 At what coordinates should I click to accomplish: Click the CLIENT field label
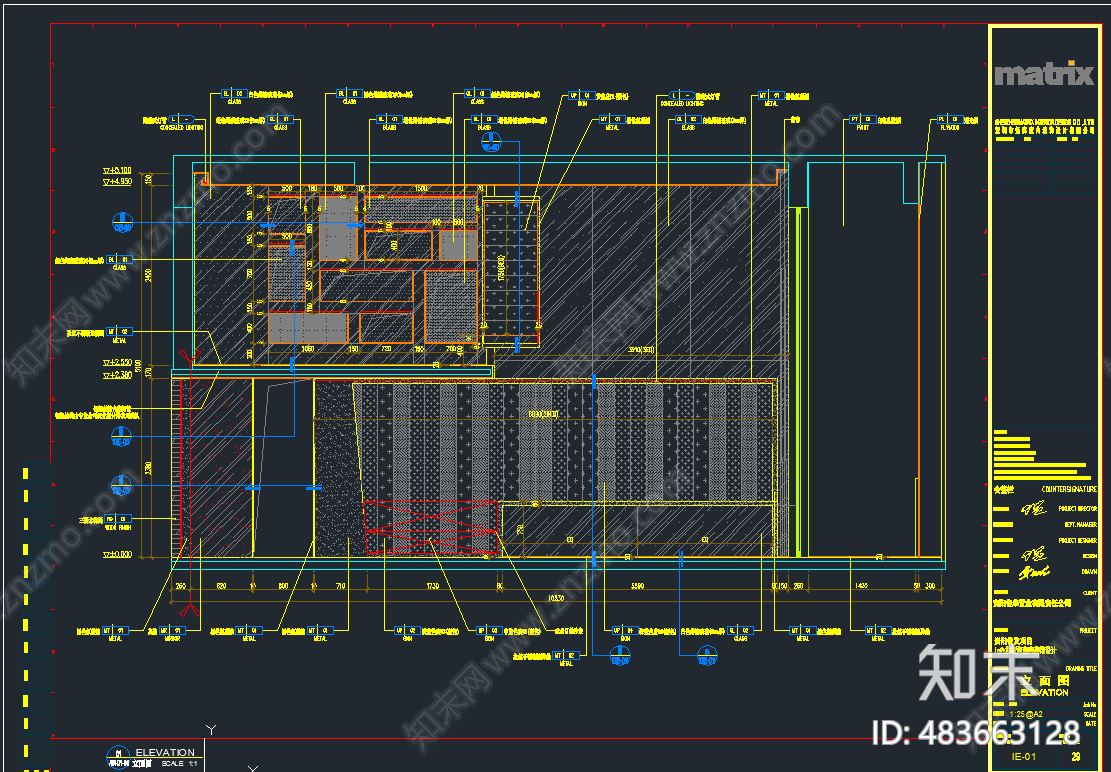pyautogui.click(x=1090, y=593)
